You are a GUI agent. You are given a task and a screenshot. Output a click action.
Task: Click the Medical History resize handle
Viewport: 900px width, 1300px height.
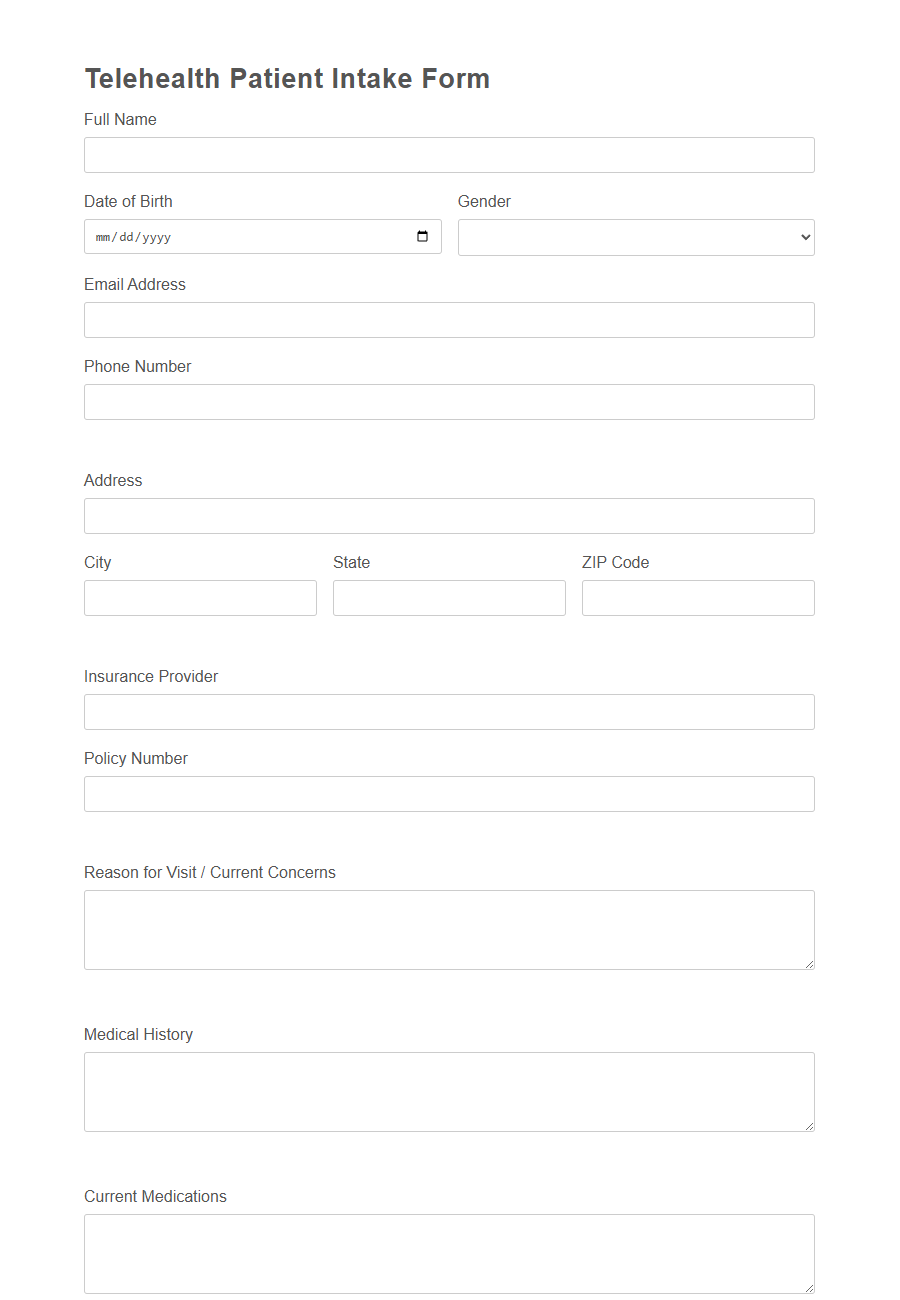809,1125
